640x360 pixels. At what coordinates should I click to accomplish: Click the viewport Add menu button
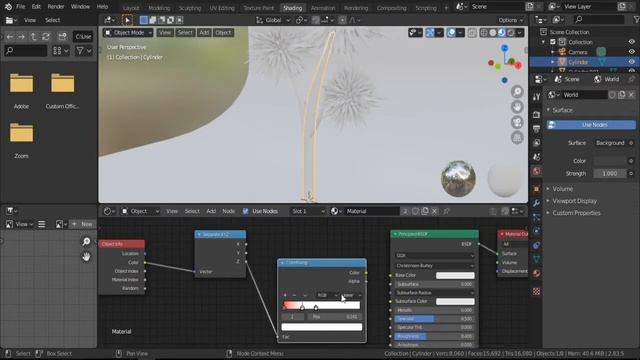(204, 33)
